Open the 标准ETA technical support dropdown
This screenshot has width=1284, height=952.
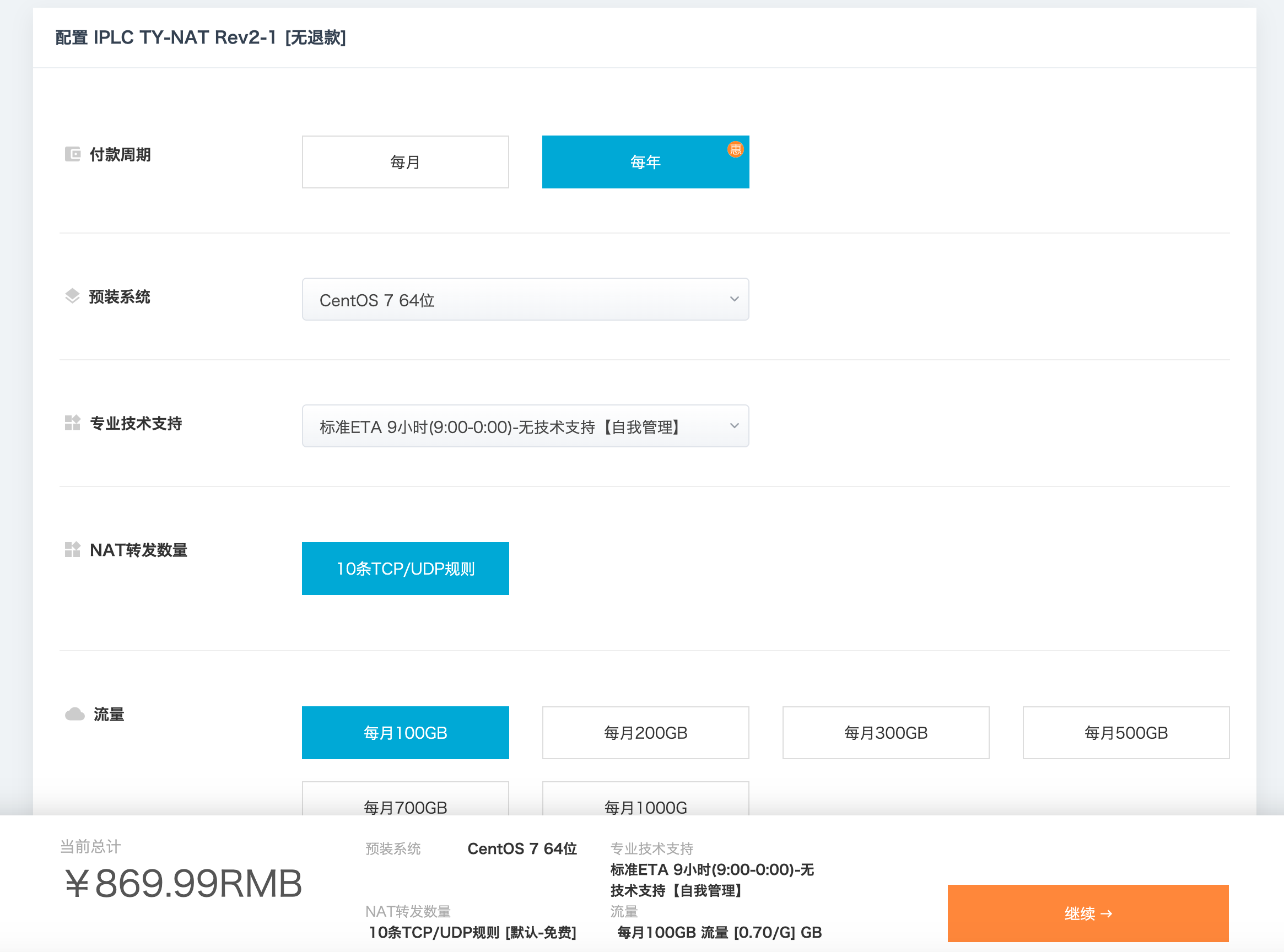point(526,426)
